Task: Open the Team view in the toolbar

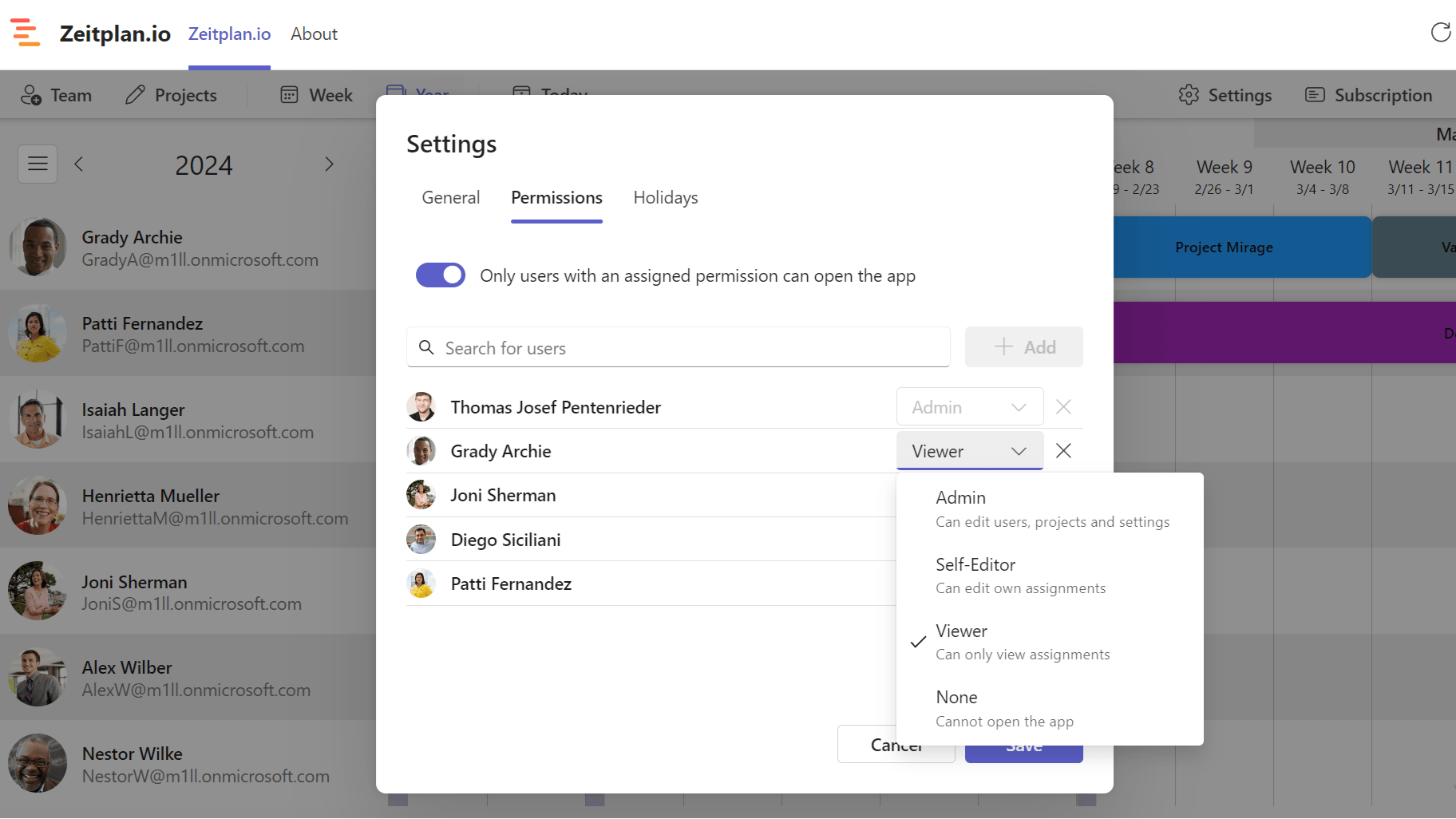Action: (56, 95)
